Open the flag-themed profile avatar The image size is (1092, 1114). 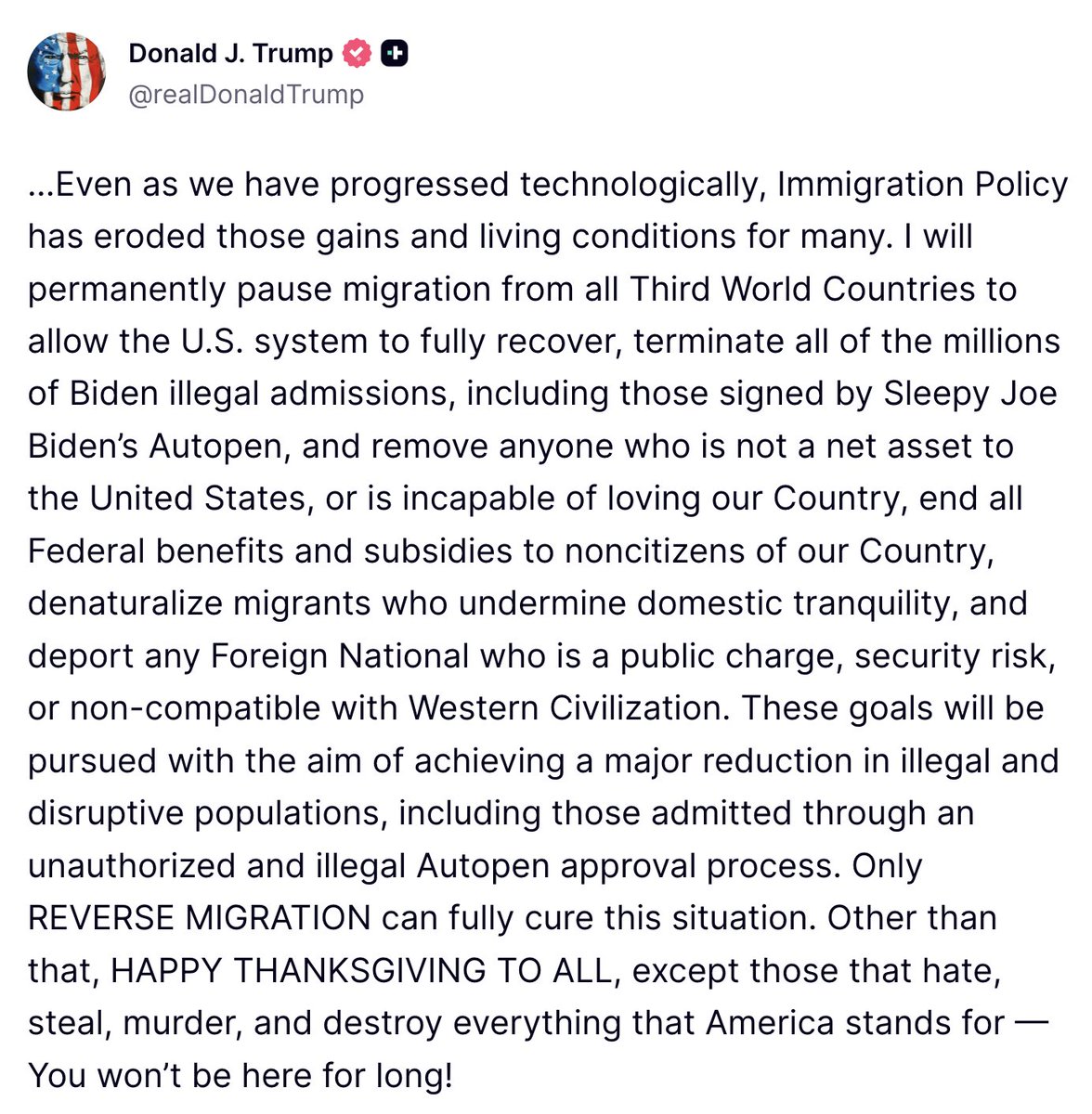[x=67, y=72]
